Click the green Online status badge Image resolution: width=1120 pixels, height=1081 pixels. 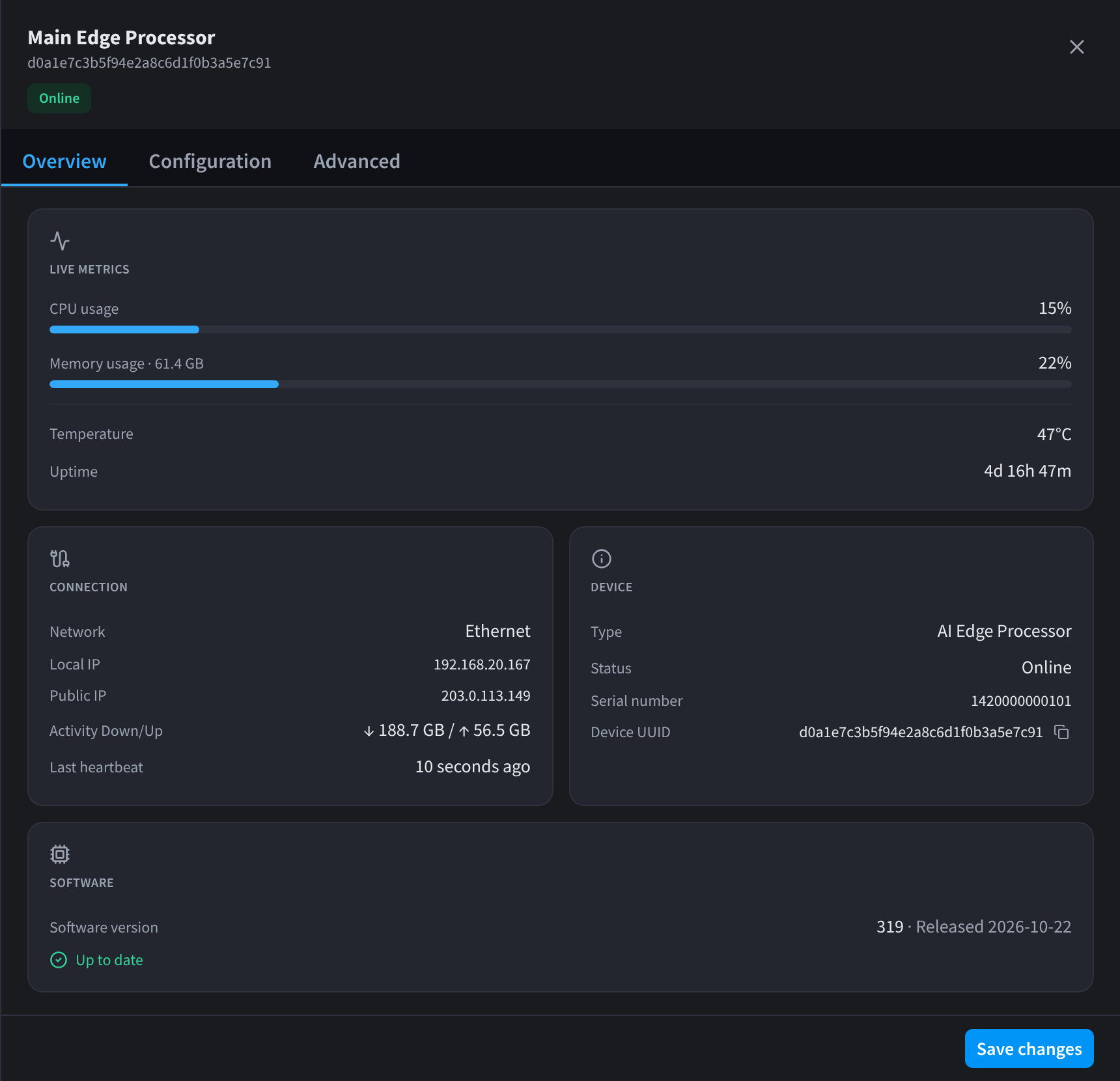click(x=59, y=98)
